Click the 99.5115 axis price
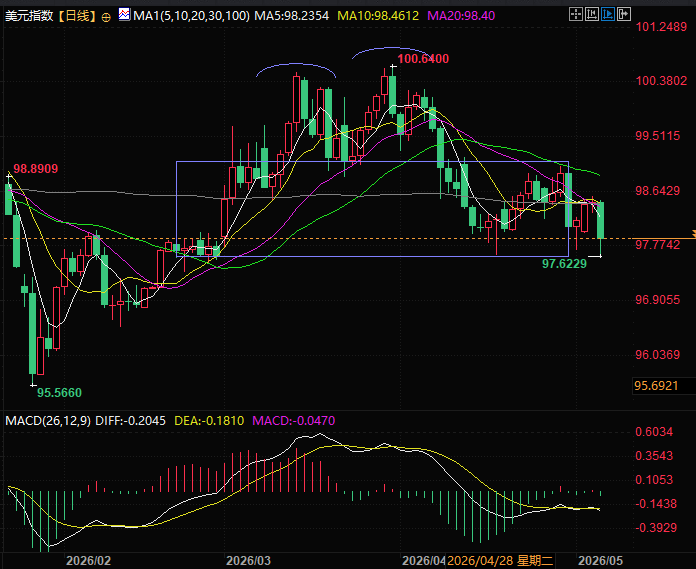 tap(658, 136)
